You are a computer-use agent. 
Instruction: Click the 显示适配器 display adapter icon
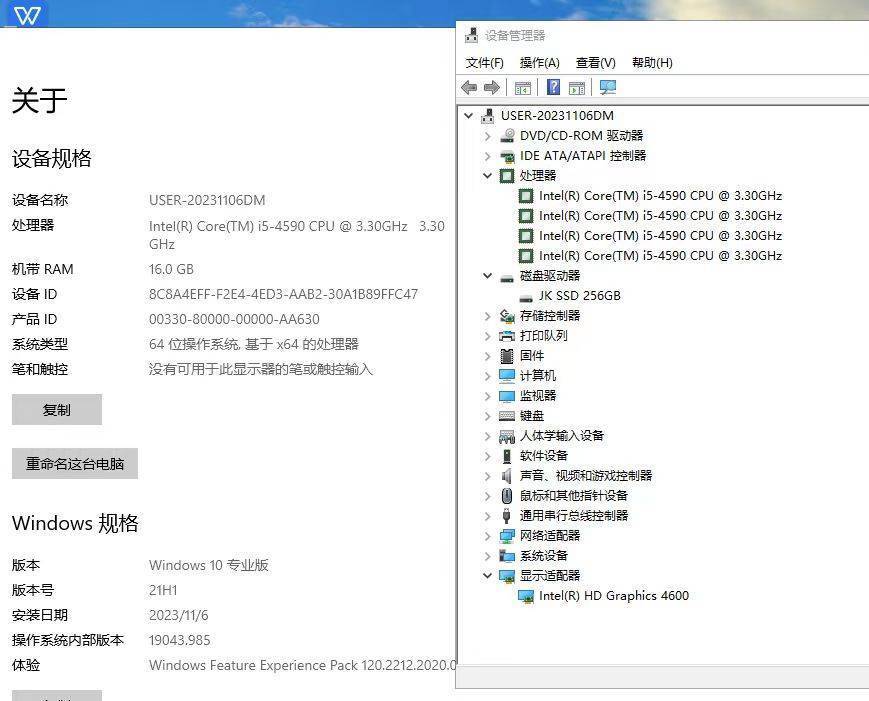tap(507, 576)
